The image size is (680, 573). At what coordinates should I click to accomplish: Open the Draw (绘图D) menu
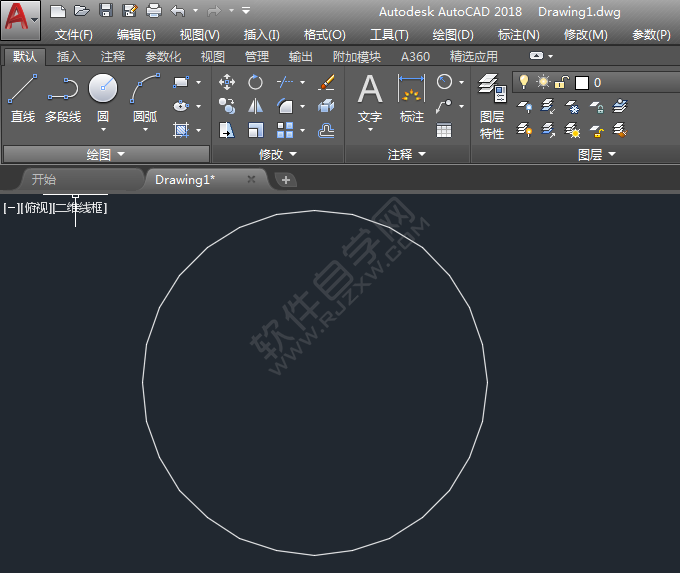tap(453, 35)
